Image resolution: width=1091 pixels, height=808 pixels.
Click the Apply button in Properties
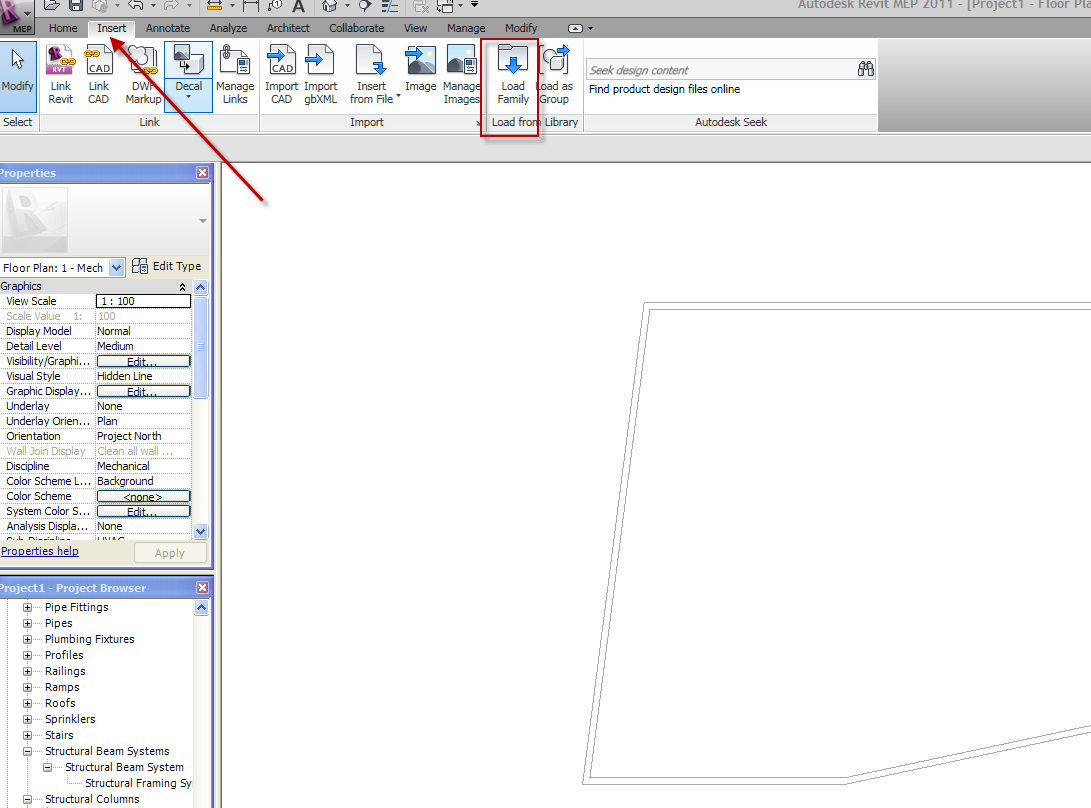click(170, 553)
